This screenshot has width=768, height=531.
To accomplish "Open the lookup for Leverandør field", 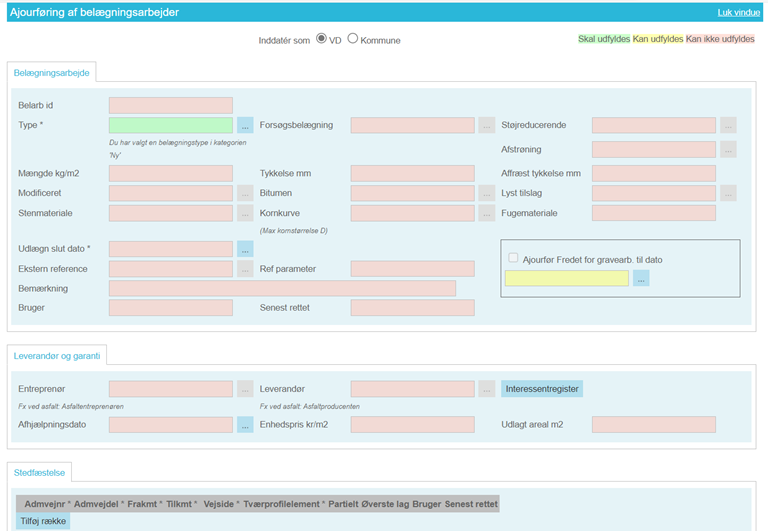I will coord(487,389).
